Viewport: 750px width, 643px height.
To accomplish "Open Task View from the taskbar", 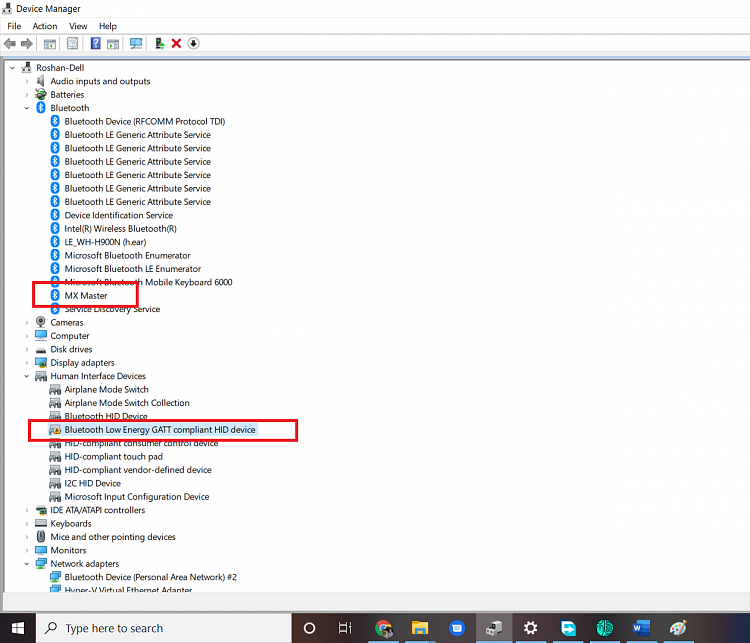I will click(x=345, y=628).
